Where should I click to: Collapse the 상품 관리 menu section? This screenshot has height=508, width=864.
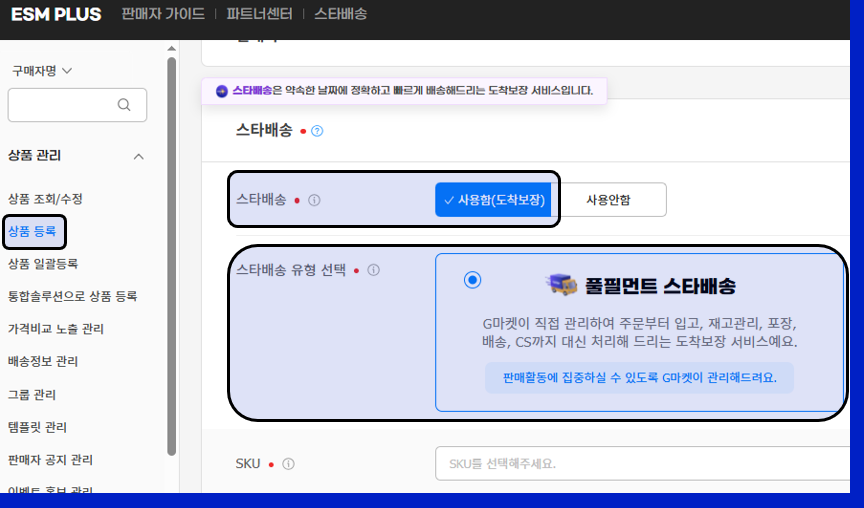click(x=139, y=156)
